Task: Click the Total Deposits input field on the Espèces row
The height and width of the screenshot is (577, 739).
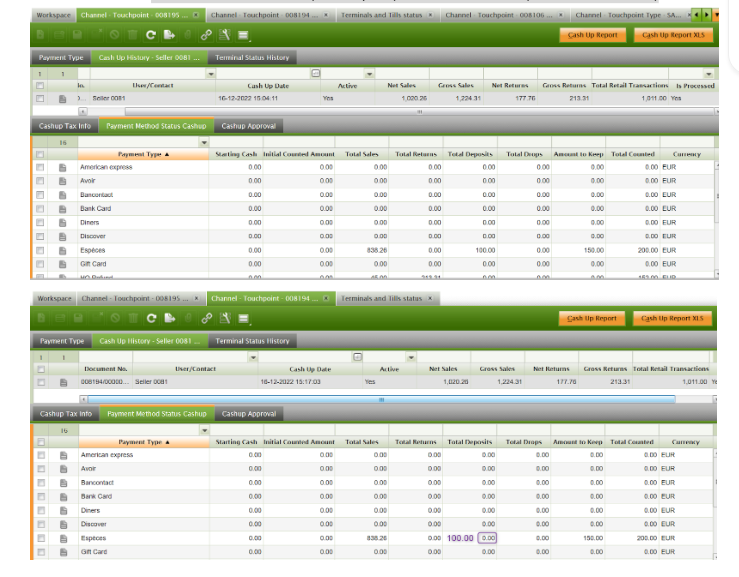Action: point(487,538)
